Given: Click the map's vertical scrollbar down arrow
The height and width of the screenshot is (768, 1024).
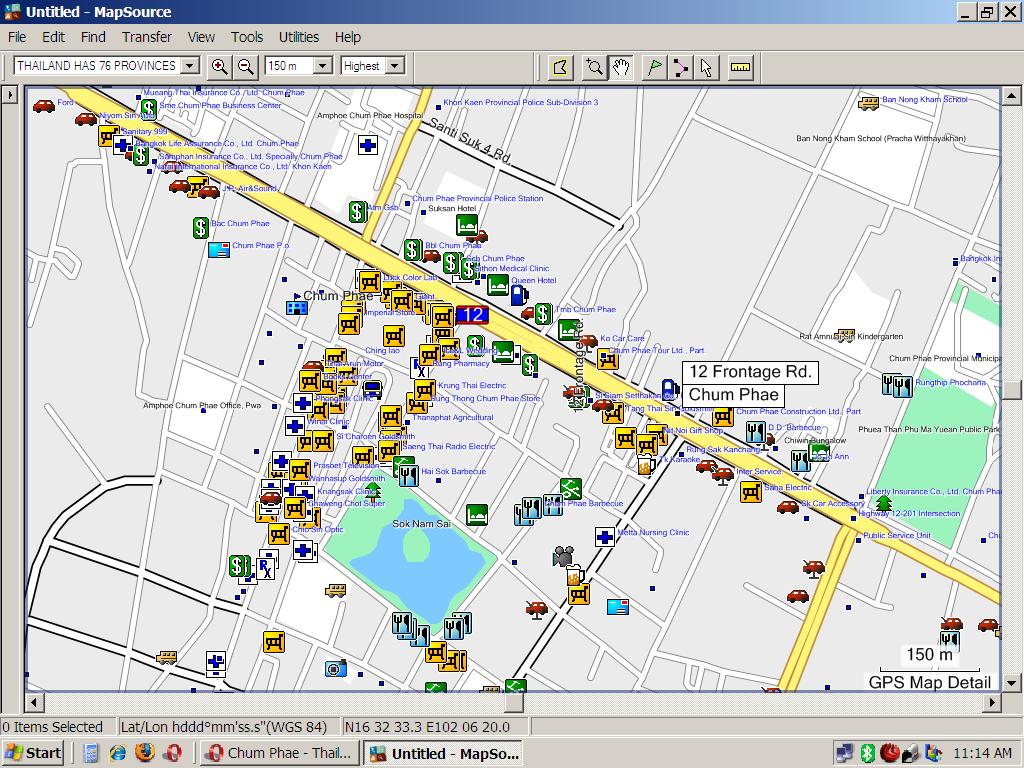Looking at the screenshot, I should (1012, 683).
